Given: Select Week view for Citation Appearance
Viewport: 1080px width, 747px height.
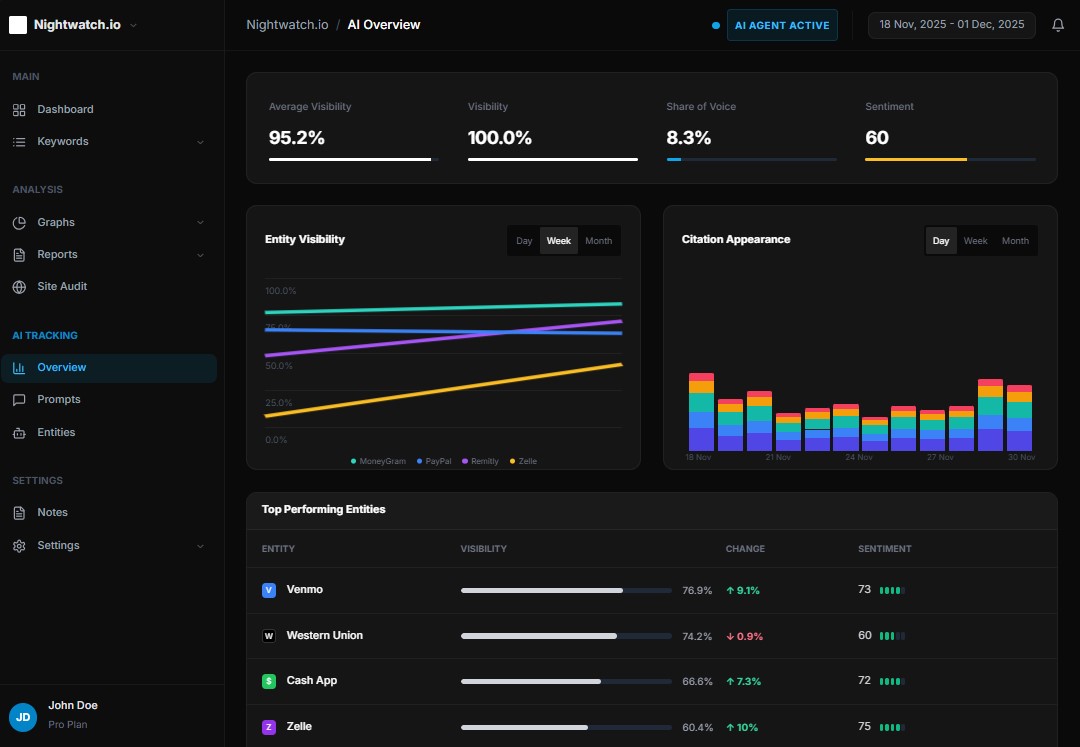Looking at the screenshot, I should (975, 240).
